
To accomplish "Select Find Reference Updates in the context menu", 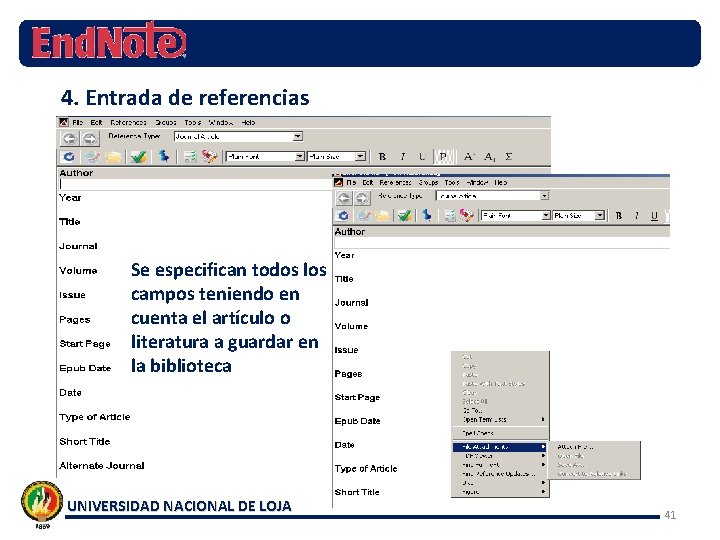I will pos(499,474).
